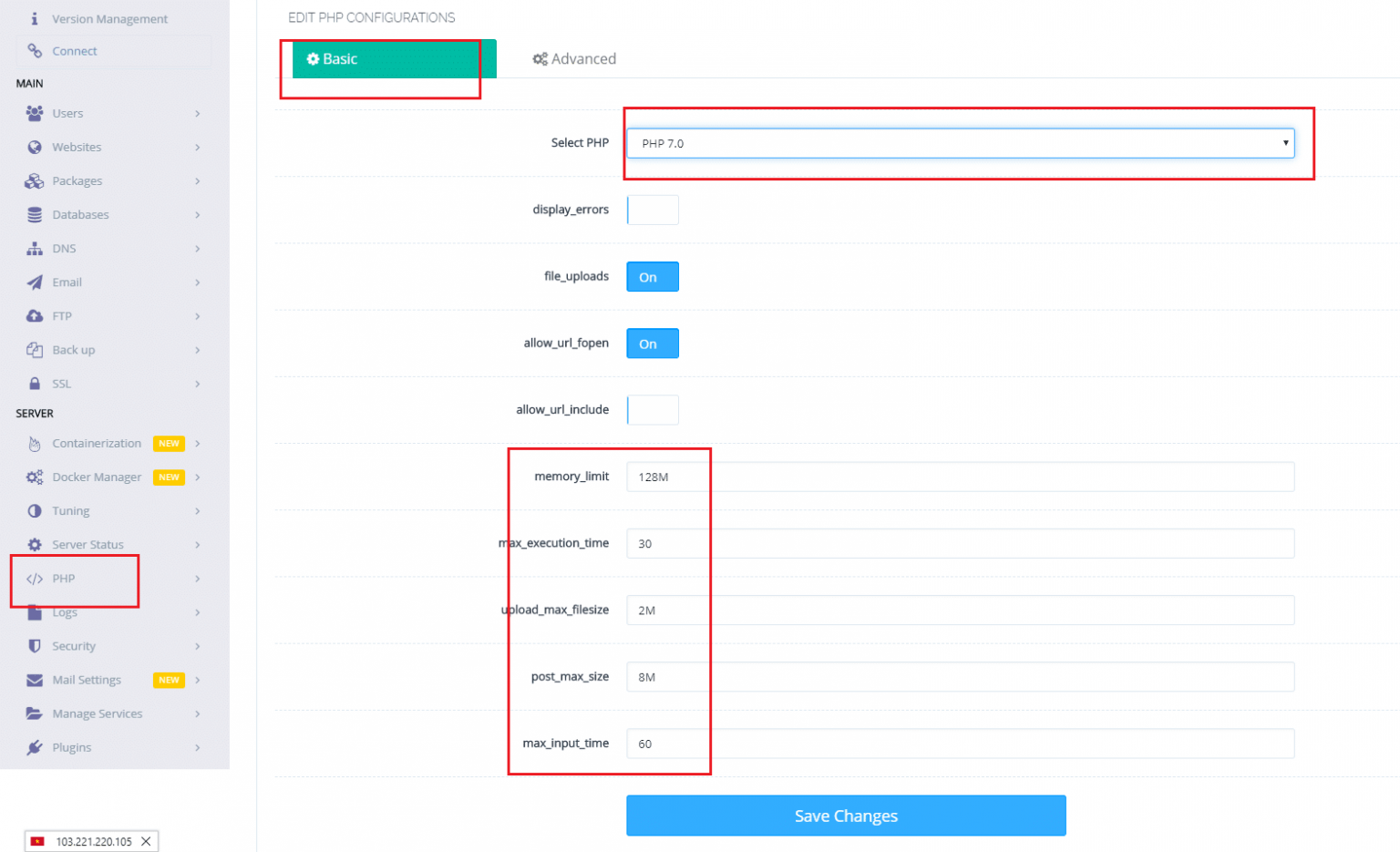This screenshot has height=852, width=1400.
Task: Select the PHP icon in the sidebar
Action: [34, 578]
